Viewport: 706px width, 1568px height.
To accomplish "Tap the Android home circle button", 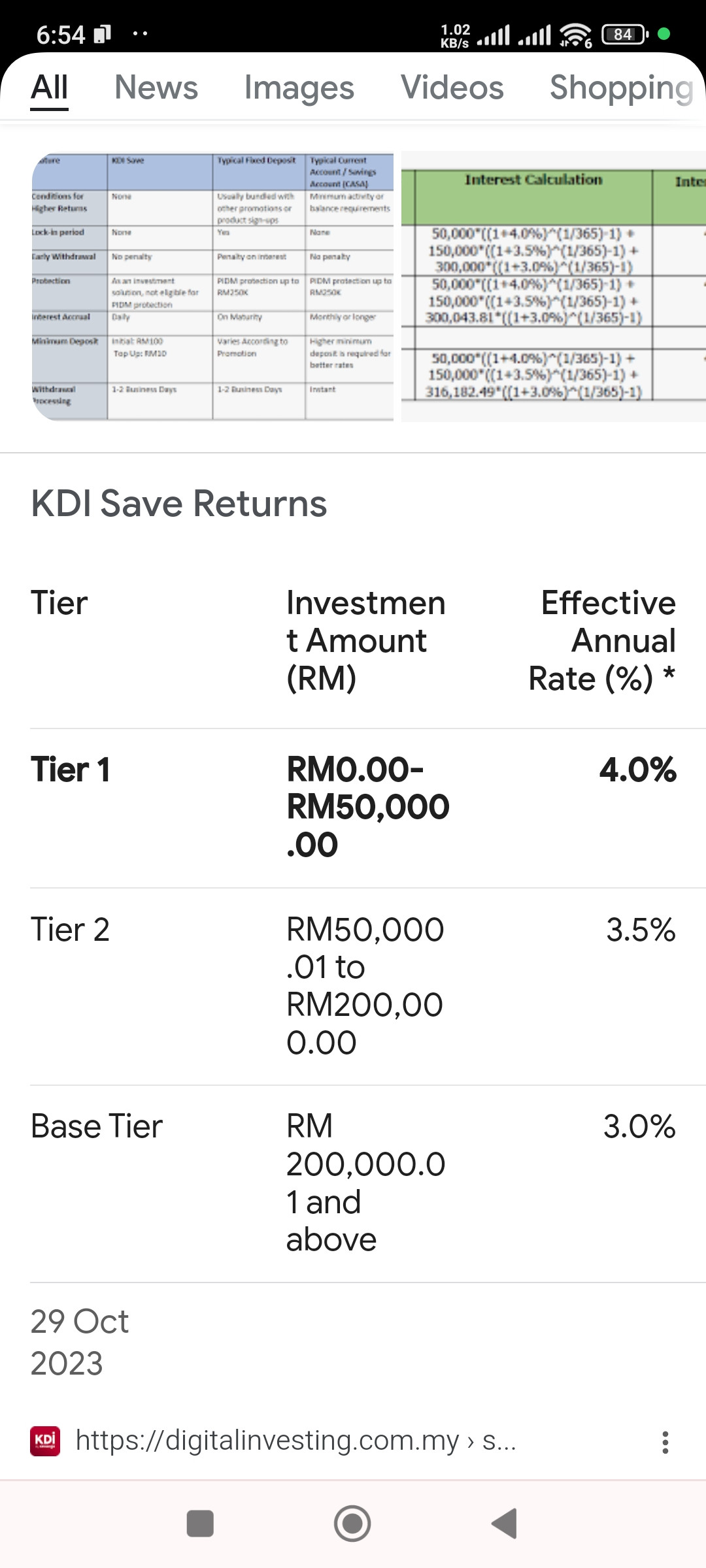I will [x=352, y=1524].
